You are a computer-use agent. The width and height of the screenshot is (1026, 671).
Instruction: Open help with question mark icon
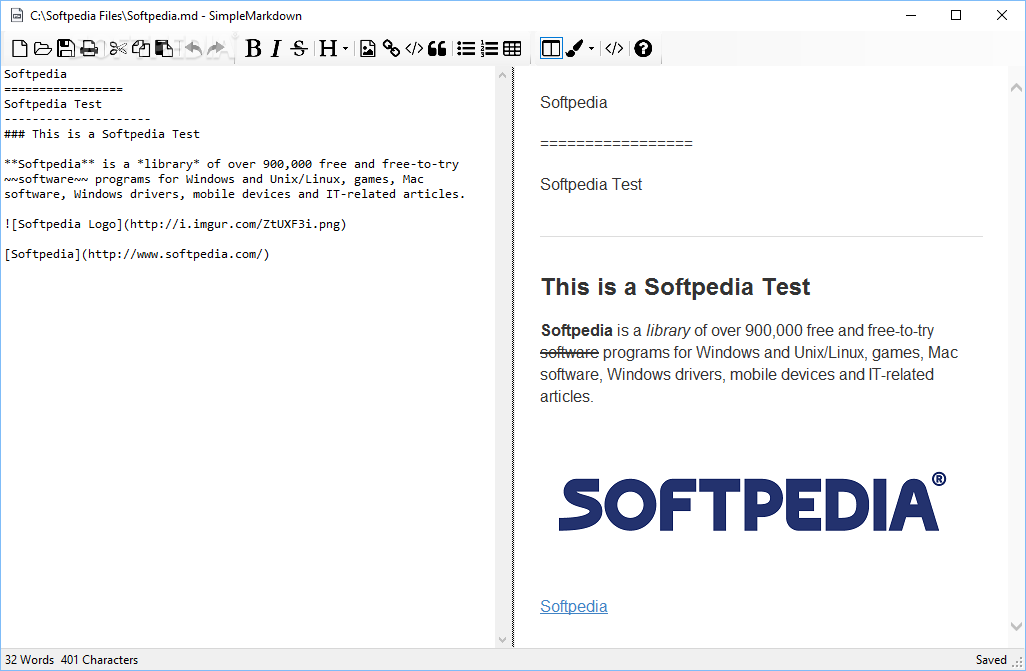coord(643,48)
